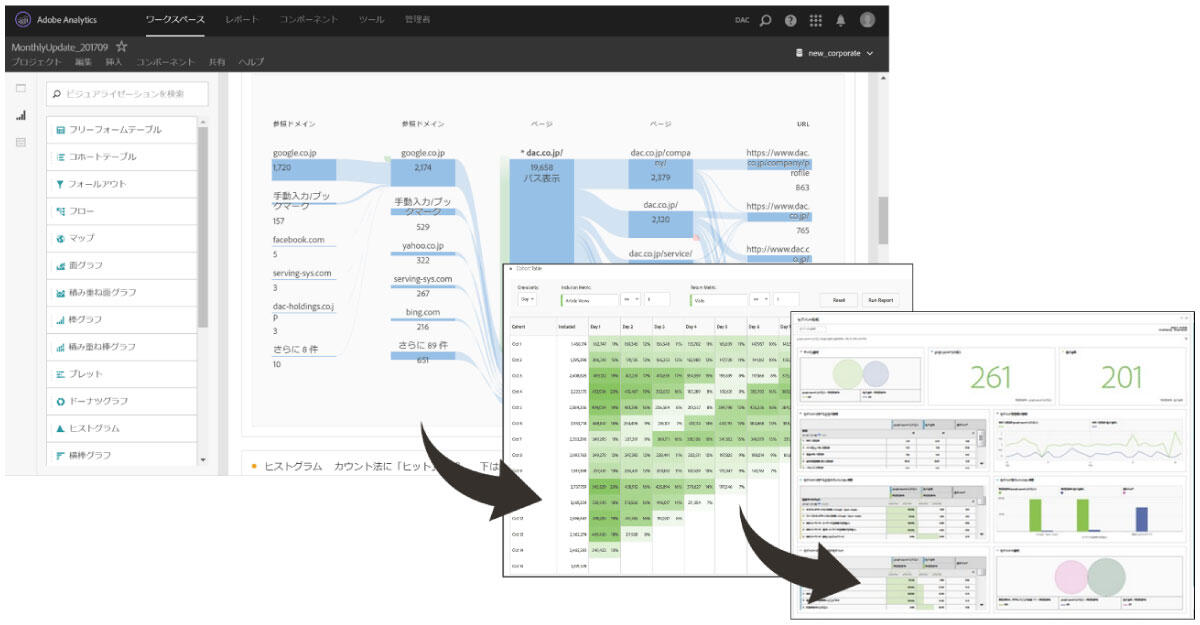Image resolution: width=1200 pixels, height=625 pixels.
Task: Click the workspace scrollbar up arrow
Action: coord(883,79)
